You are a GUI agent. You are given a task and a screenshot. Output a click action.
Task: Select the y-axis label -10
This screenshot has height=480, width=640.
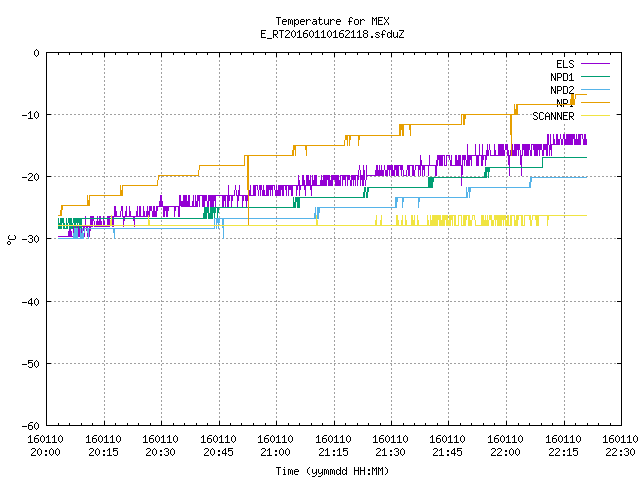pos(31,115)
